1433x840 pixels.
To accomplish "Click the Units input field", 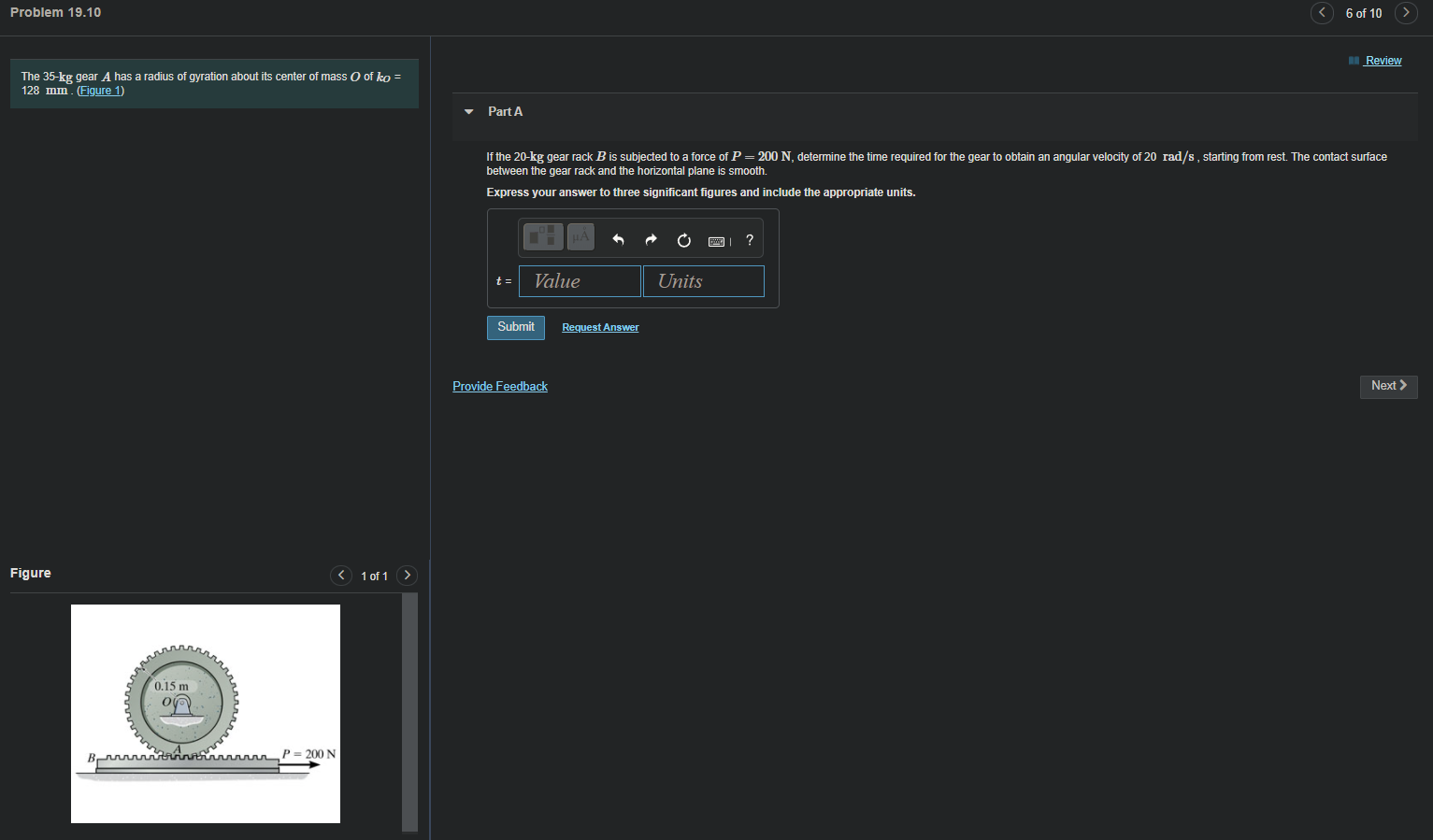I will coord(704,281).
